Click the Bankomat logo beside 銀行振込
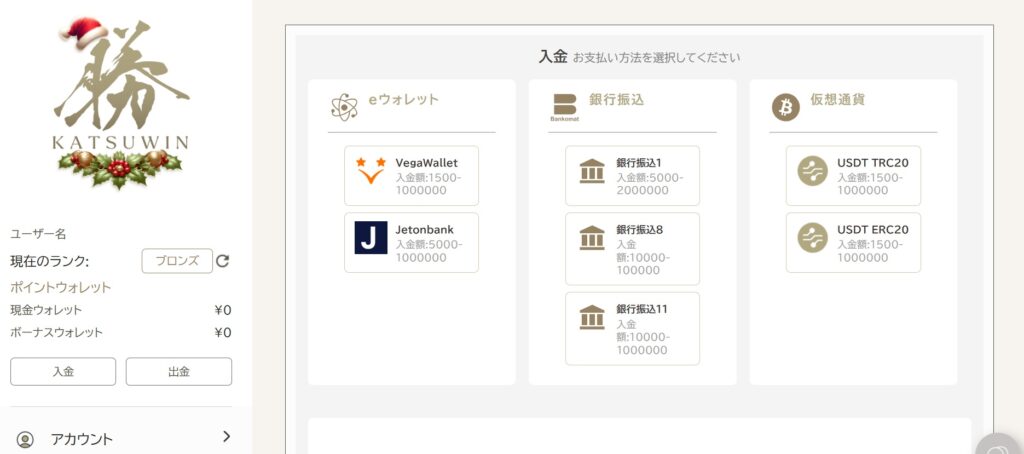1024x454 pixels. click(x=565, y=107)
